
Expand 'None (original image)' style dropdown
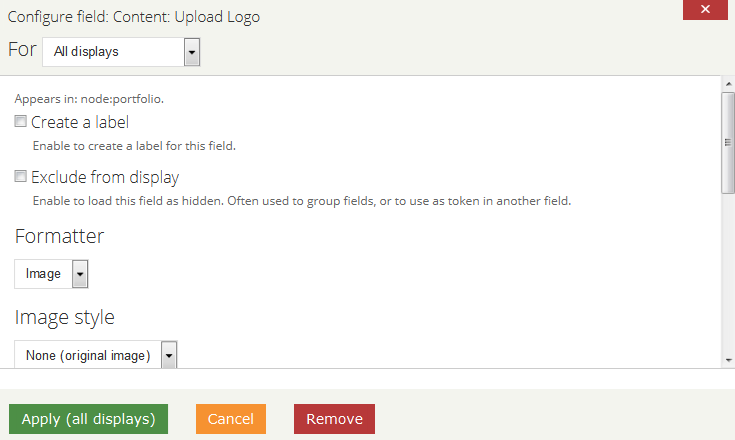(96, 355)
